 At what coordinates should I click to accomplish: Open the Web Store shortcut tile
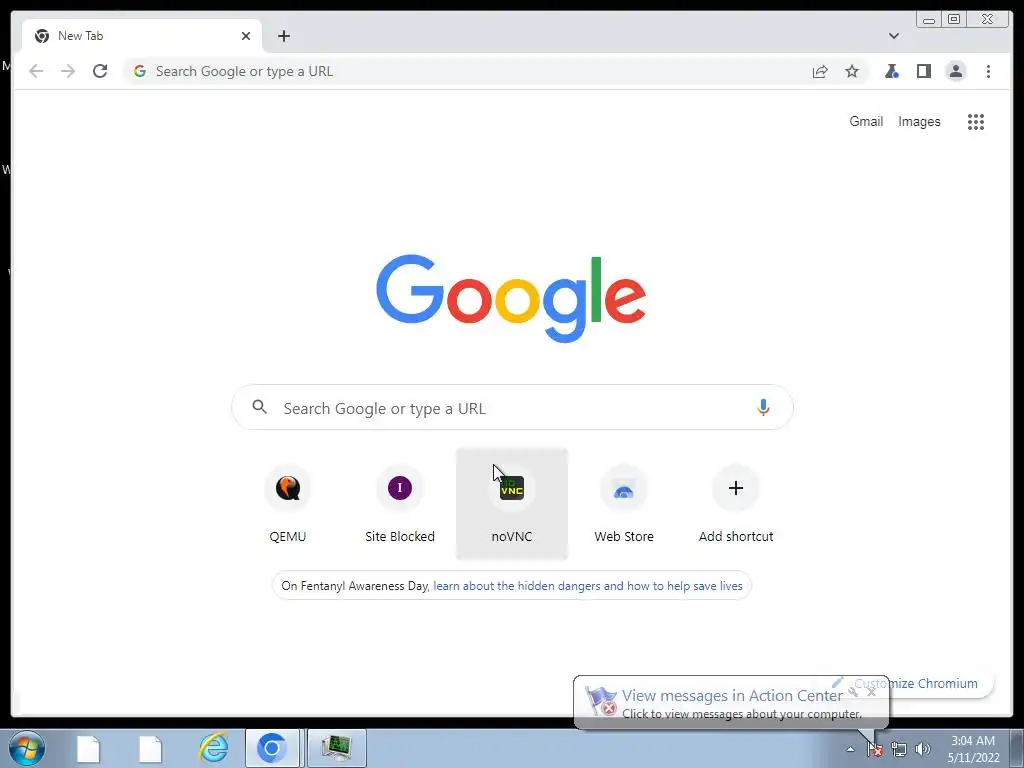point(624,504)
